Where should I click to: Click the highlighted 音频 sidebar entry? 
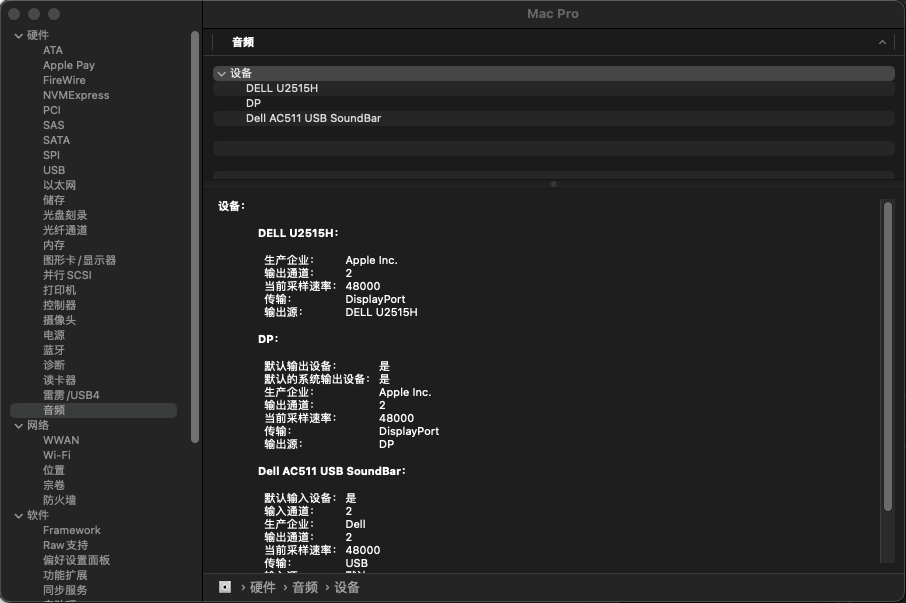[x=94, y=411]
